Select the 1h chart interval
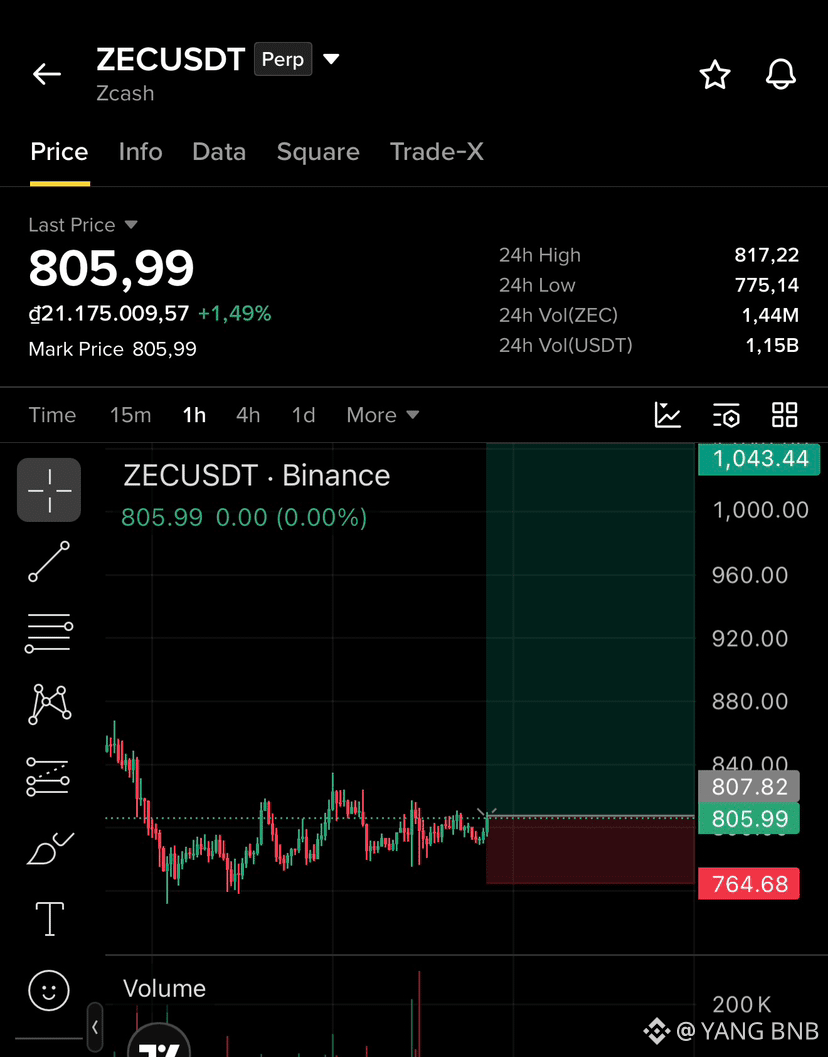Viewport: 828px width, 1057px height. [x=194, y=415]
